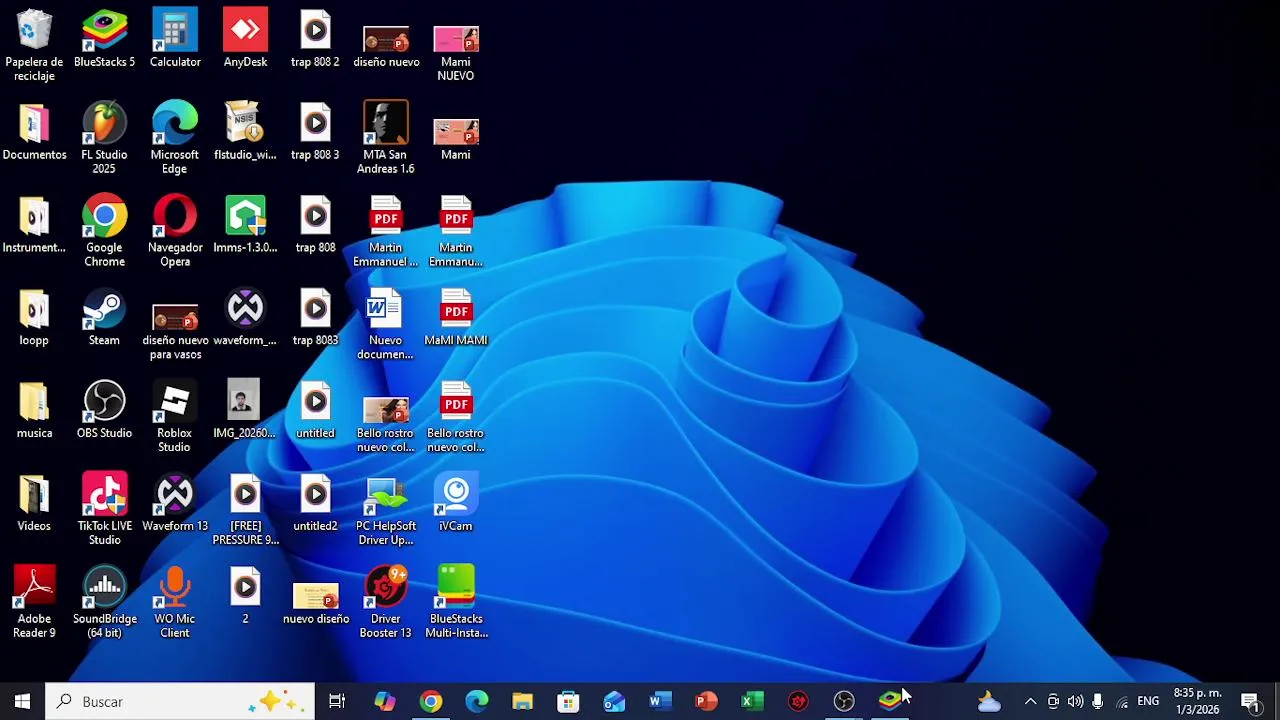Screen dimensions: 1280x720
Task: Select the lmms-1.3.0... installer icon
Action: (245, 224)
